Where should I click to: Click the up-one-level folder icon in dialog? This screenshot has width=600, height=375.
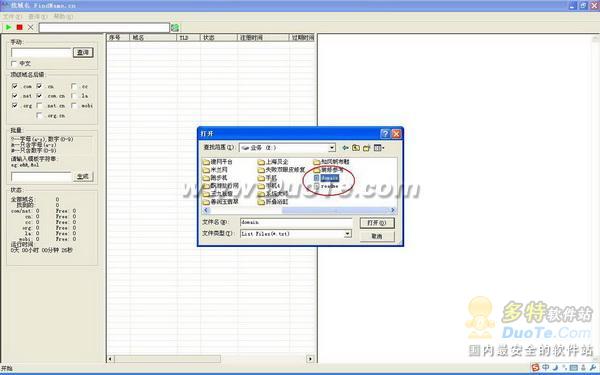(x=356, y=148)
